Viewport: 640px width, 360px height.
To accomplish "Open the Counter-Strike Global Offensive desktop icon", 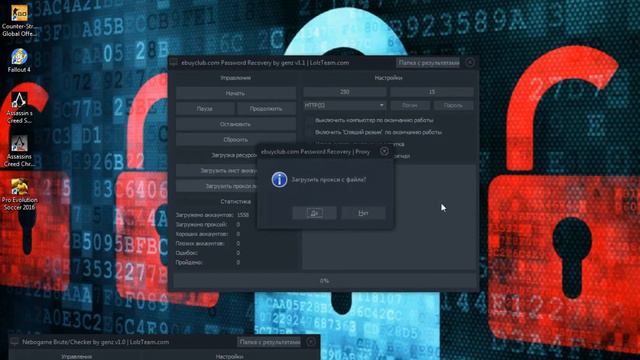I will point(19,21).
